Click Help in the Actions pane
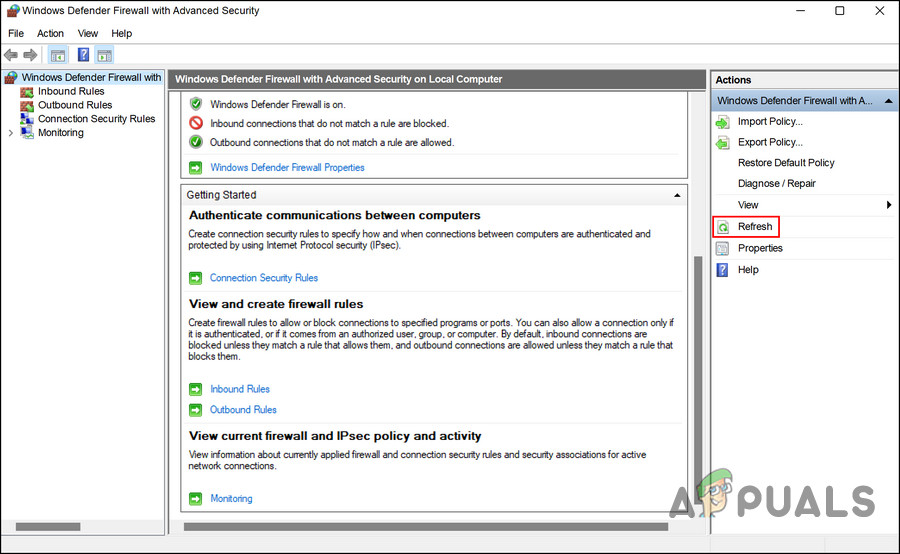 (748, 270)
